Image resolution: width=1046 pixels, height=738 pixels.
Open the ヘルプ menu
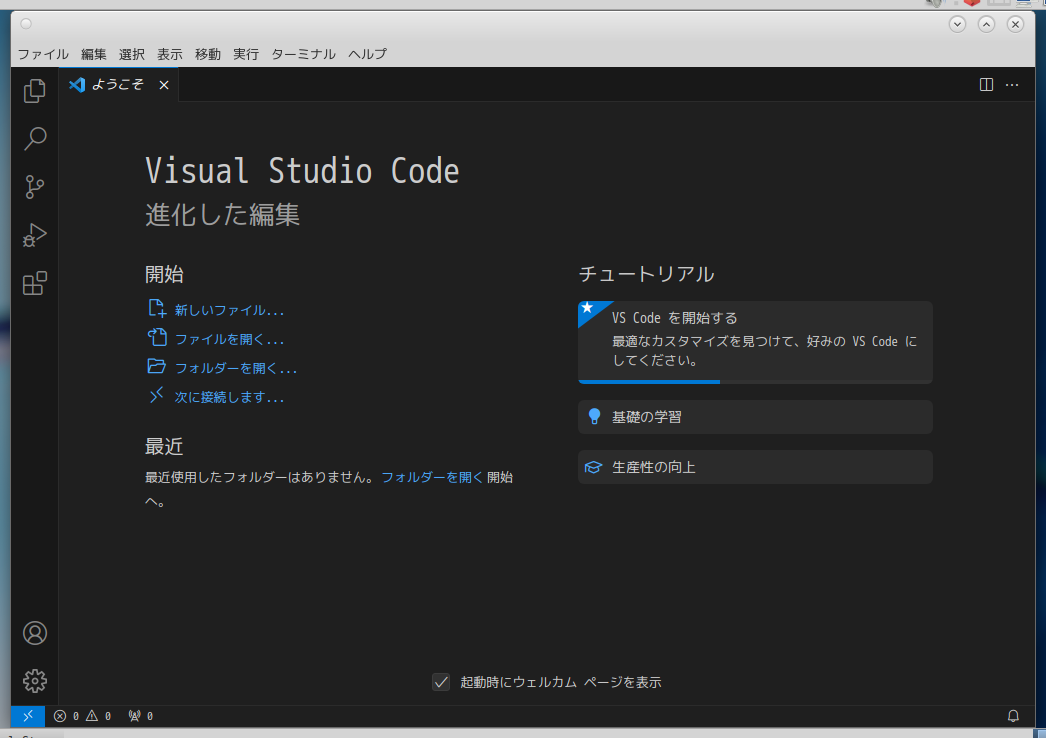[x=367, y=54]
